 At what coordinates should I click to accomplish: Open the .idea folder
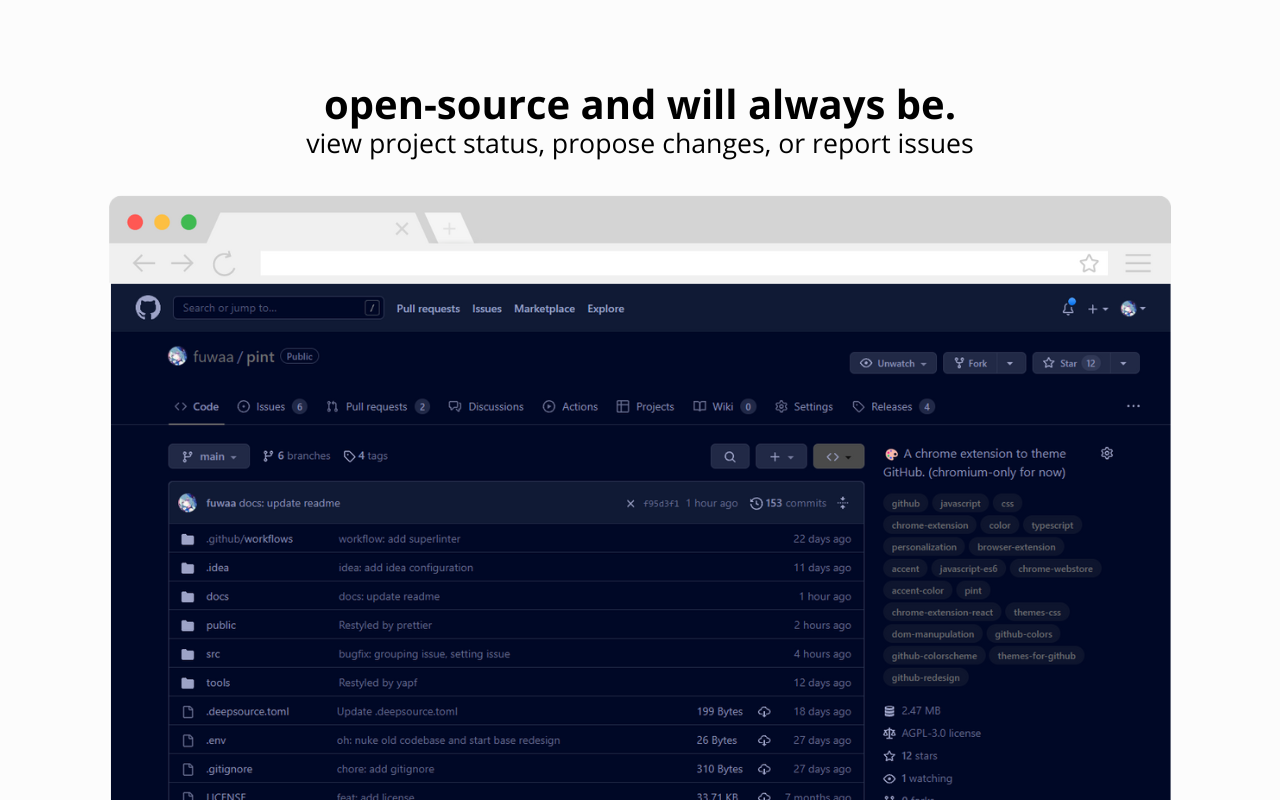(x=217, y=568)
